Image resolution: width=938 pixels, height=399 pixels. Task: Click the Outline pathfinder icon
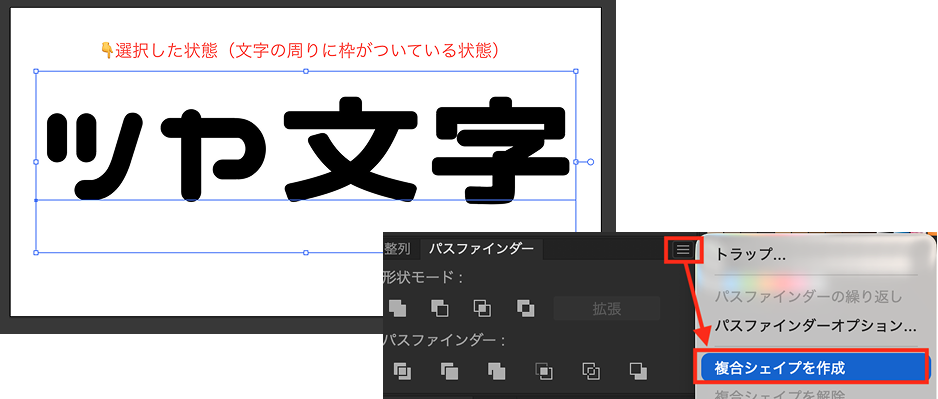591,371
